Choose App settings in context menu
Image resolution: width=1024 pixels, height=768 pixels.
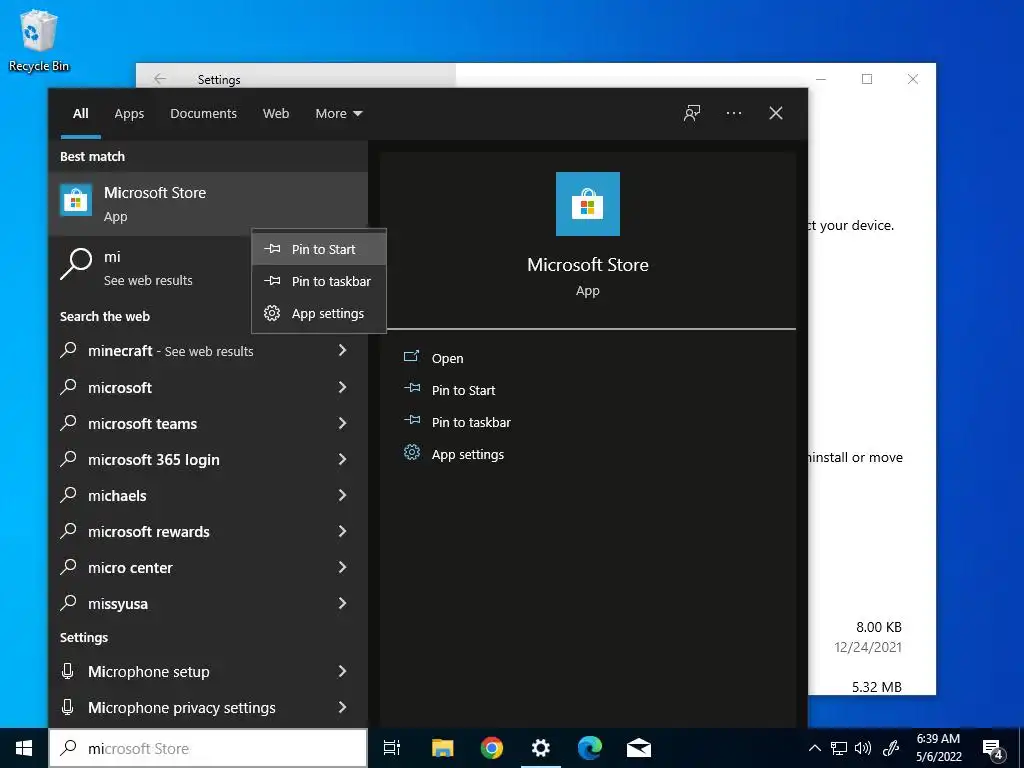coord(319,313)
